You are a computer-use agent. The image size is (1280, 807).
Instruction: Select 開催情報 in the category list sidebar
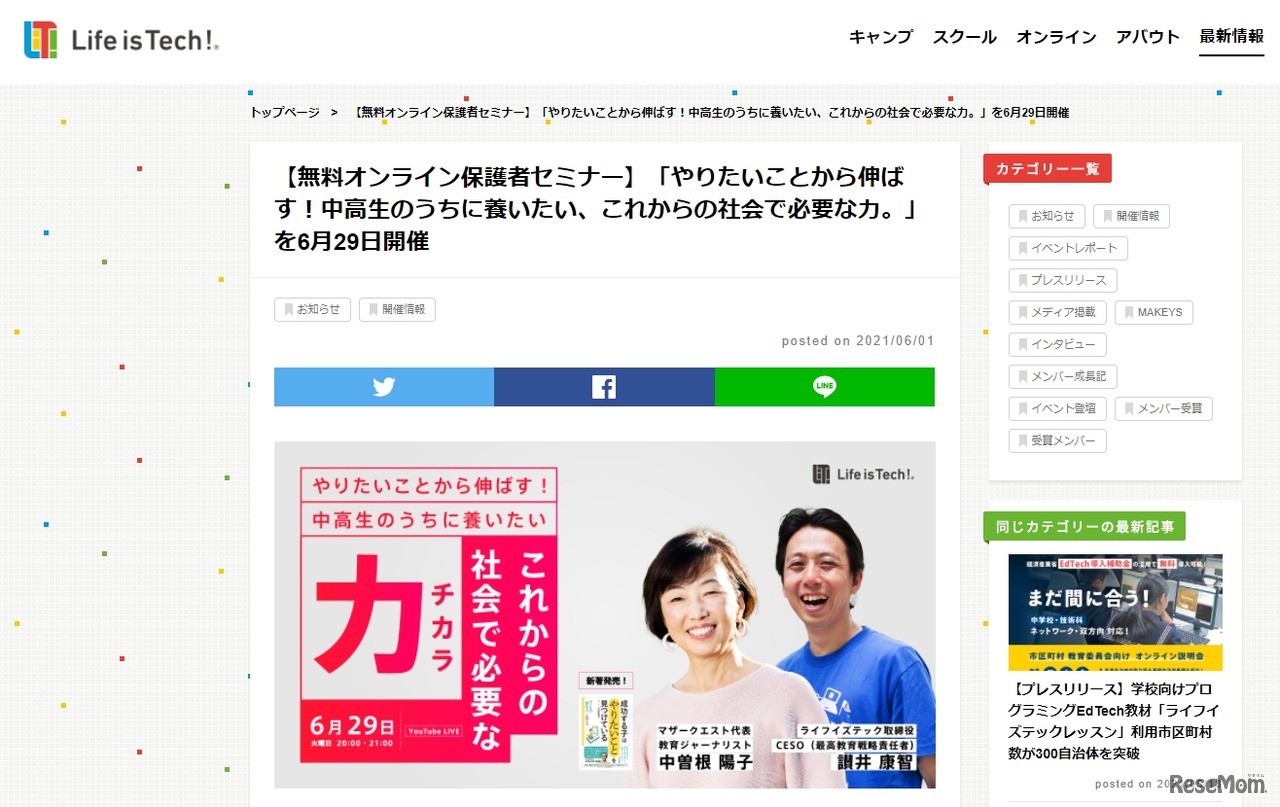(1131, 216)
